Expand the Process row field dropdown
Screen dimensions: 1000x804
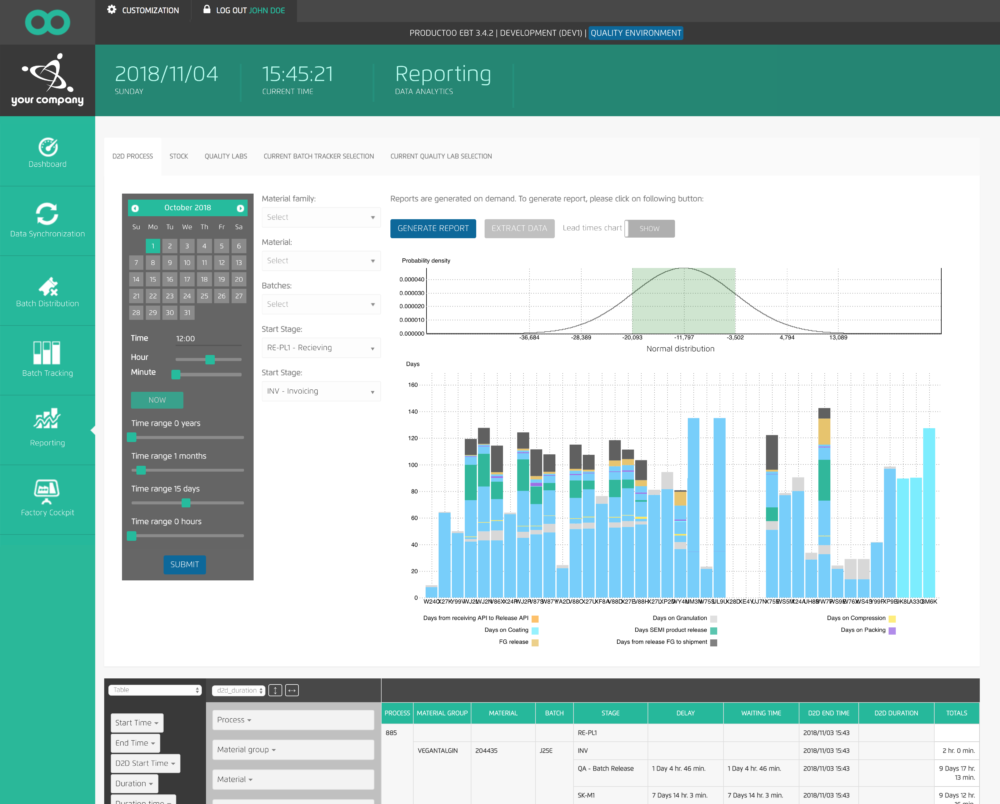[293, 720]
